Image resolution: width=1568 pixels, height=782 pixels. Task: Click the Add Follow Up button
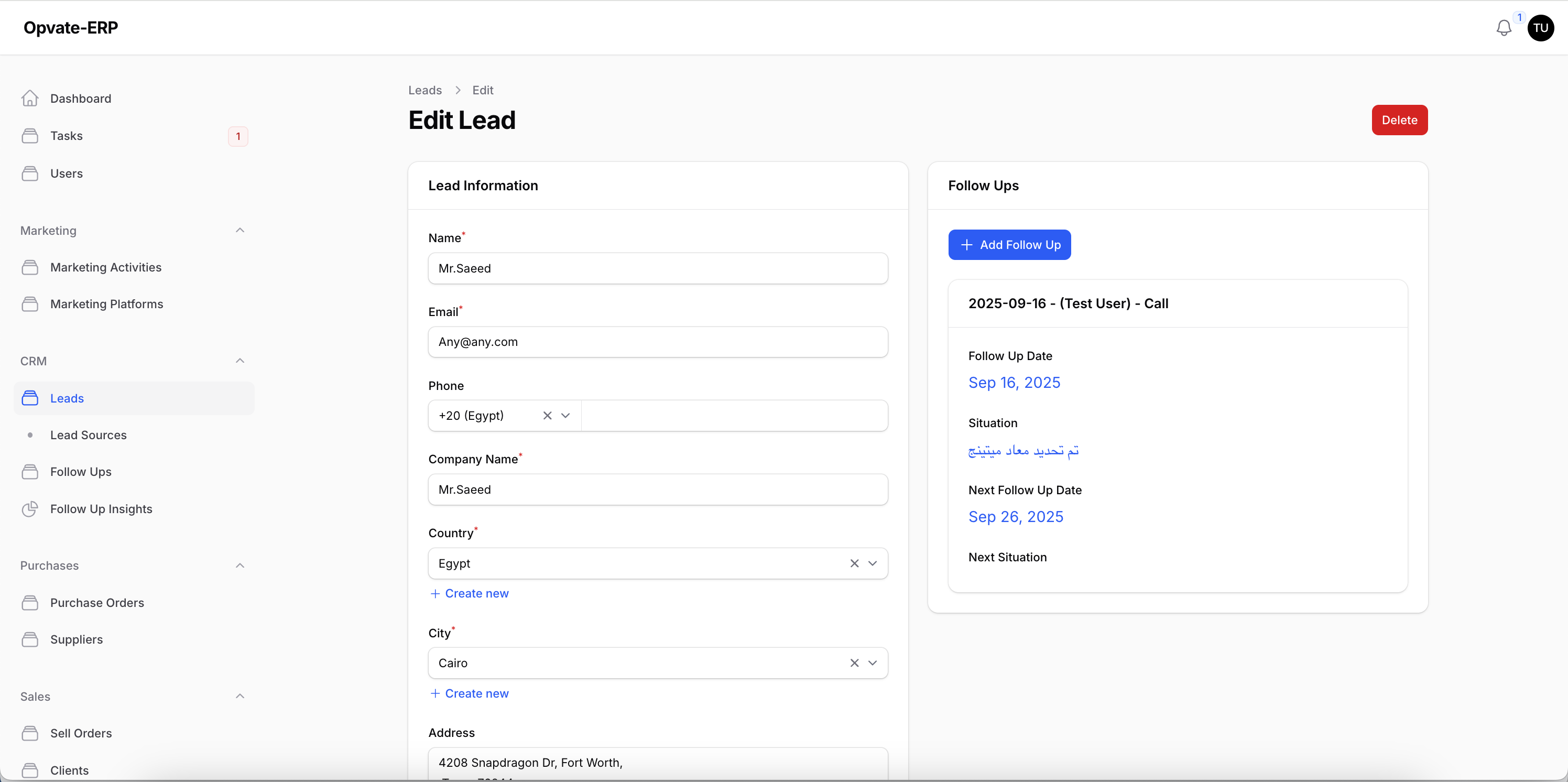point(1009,245)
